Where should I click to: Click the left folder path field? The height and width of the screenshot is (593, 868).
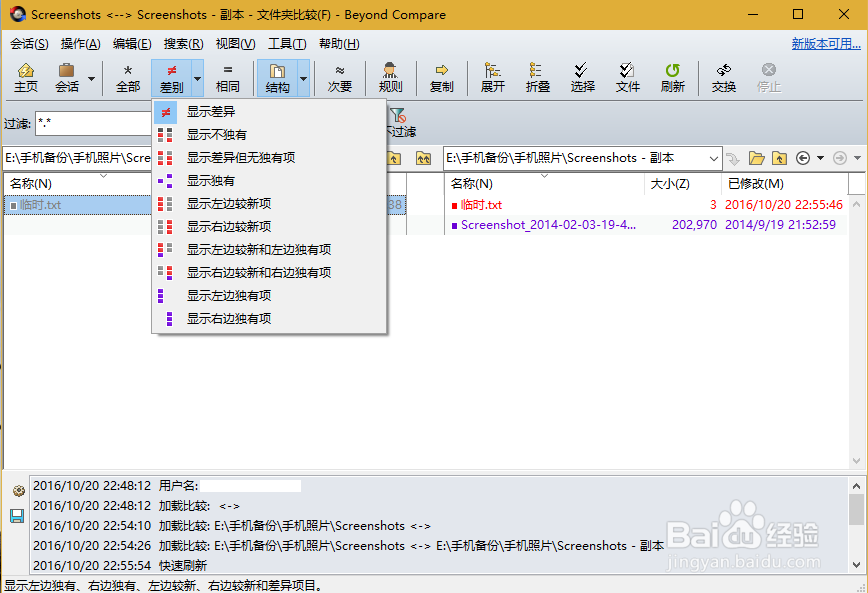(77, 158)
